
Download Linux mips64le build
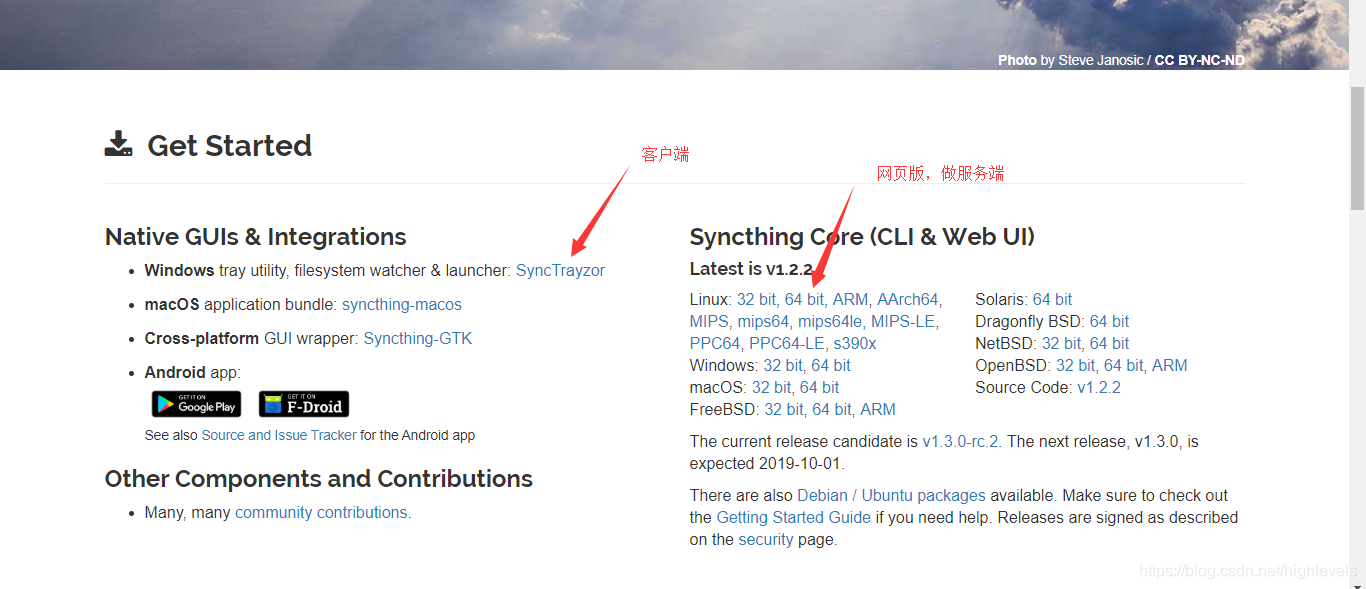[x=830, y=321]
